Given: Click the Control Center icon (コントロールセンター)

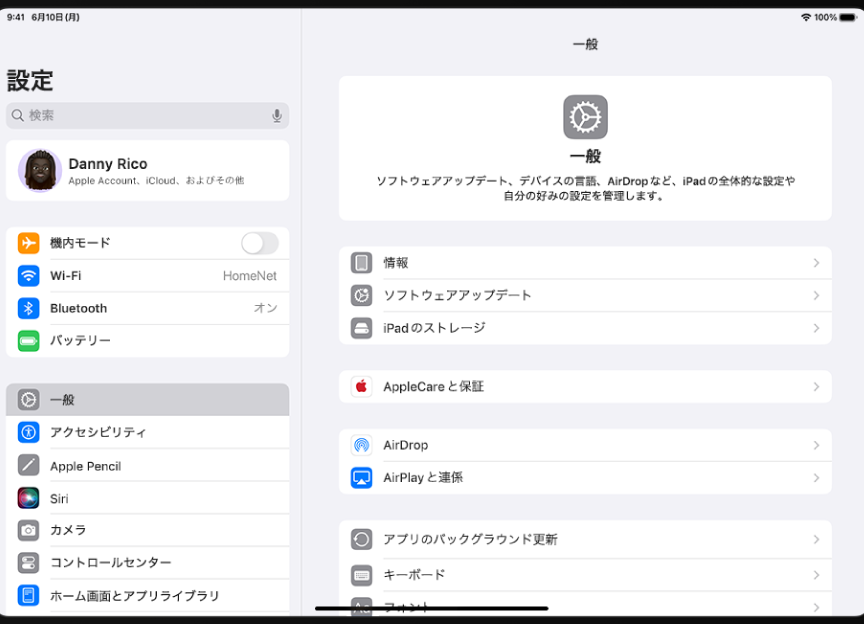Looking at the screenshot, I should pyautogui.click(x=29, y=563).
